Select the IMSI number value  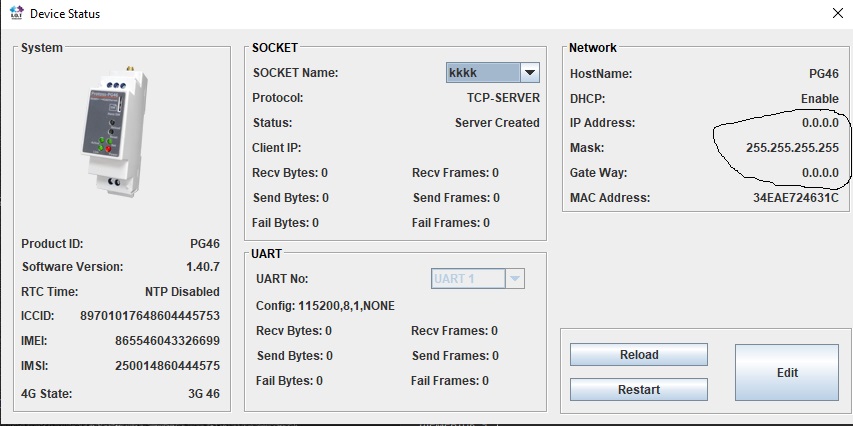[x=167, y=366]
